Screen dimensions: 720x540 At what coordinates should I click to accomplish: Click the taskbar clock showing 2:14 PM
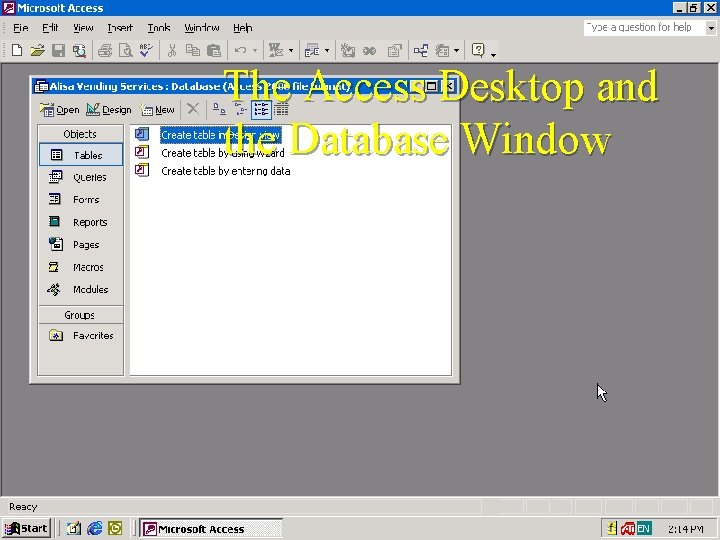click(x=686, y=529)
